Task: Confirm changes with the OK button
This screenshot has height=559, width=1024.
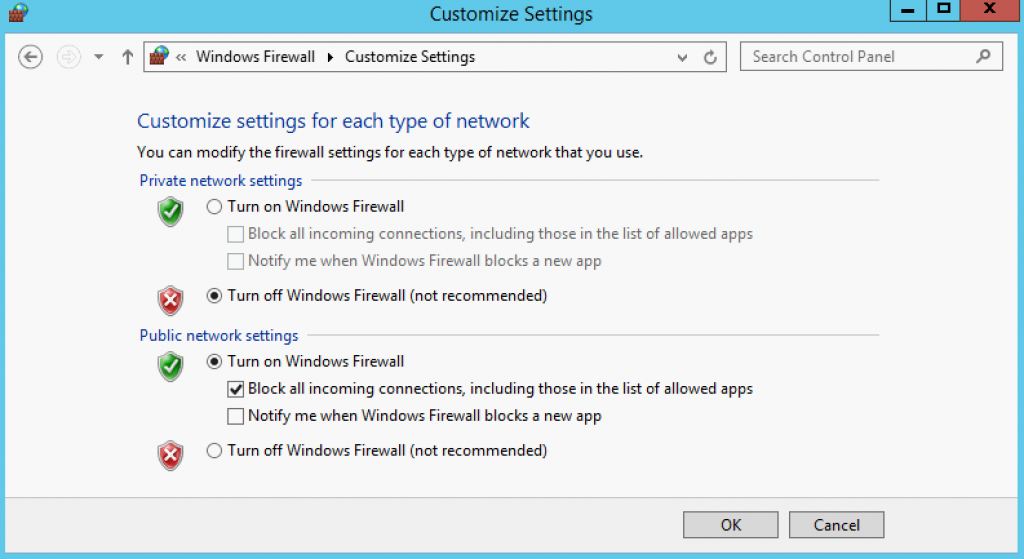Action: pyautogui.click(x=731, y=525)
